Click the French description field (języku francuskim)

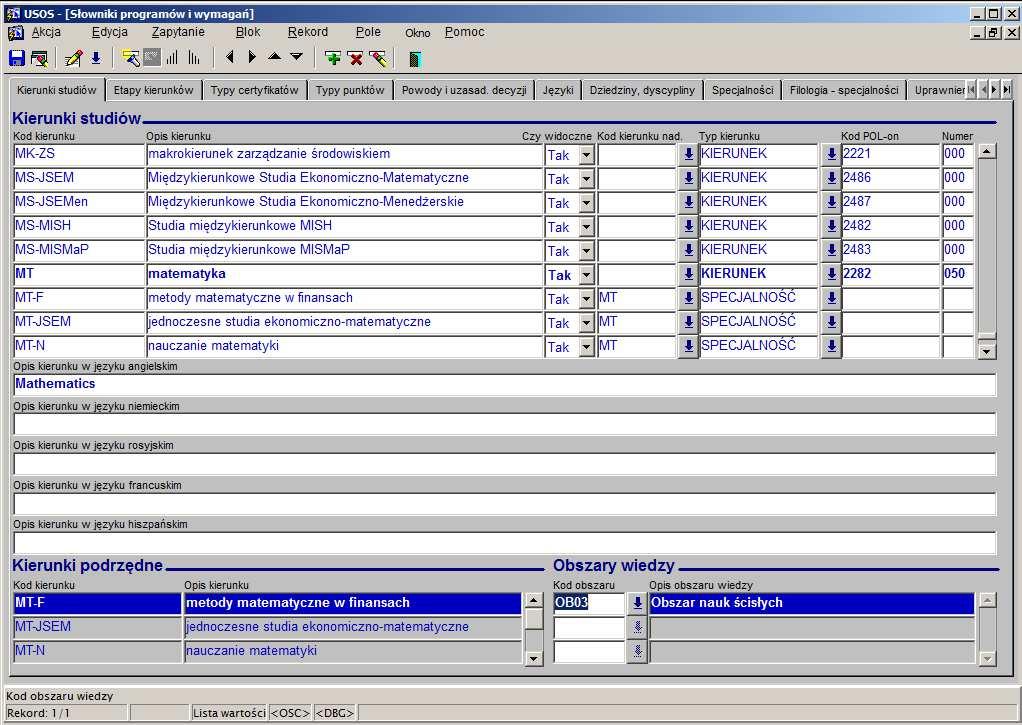(504, 503)
